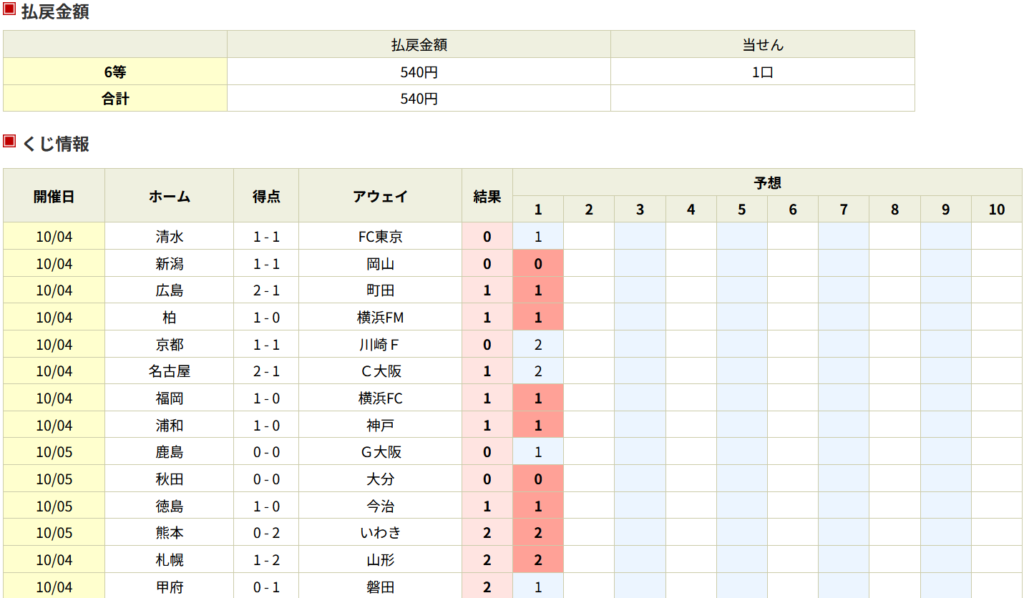Viewport: 1024px width, 598px height.
Task: Click the ホーム column header
Action: [169, 196]
